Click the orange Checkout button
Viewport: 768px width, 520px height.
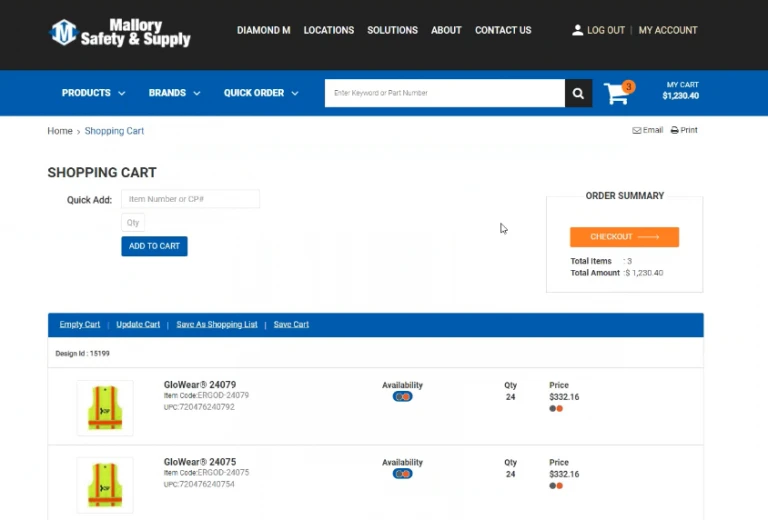[624, 237]
